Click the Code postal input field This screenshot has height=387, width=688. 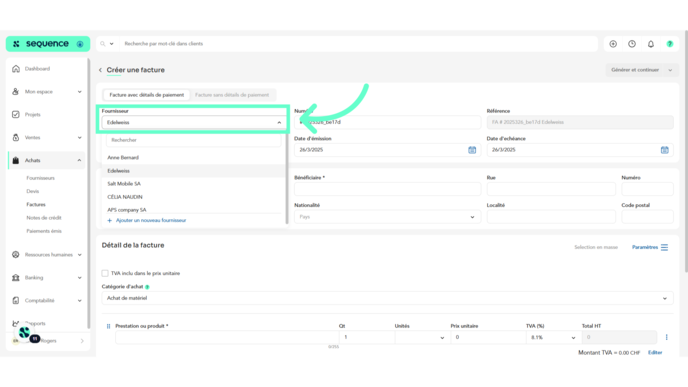pos(647,217)
